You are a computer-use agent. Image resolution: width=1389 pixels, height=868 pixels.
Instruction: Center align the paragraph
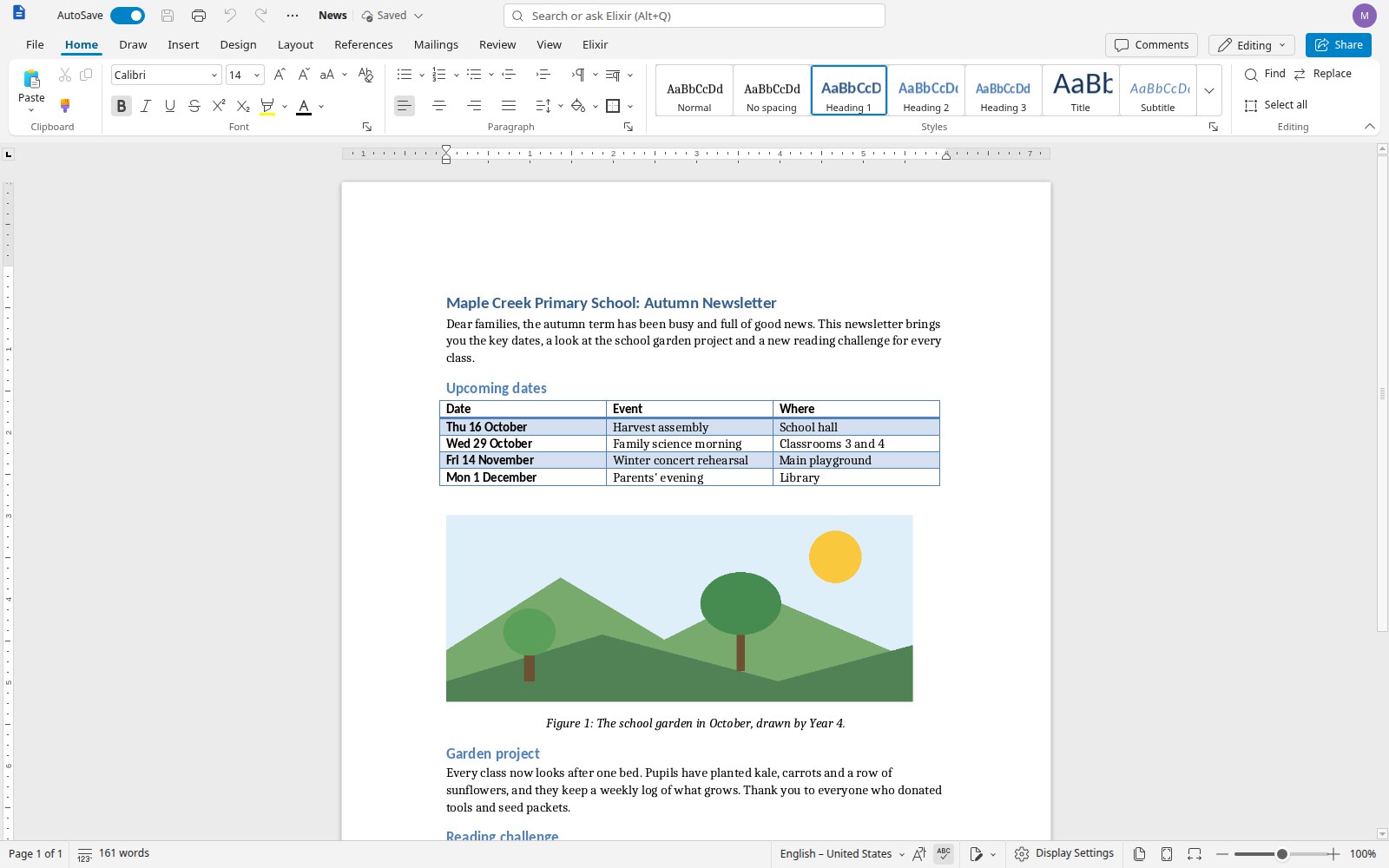click(x=439, y=106)
